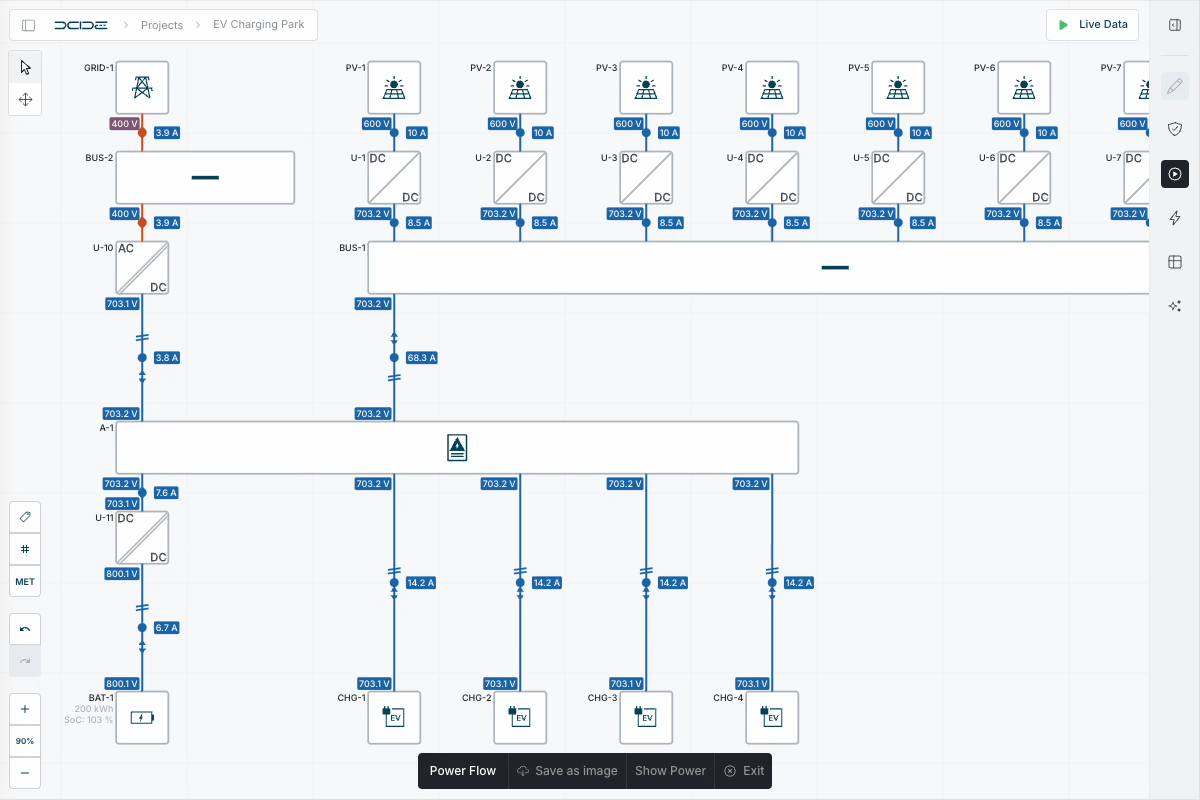The height and width of the screenshot is (800, 1200).
Task: Open the lightning bolt panel in sidebar
Action: pos(1175,218)
